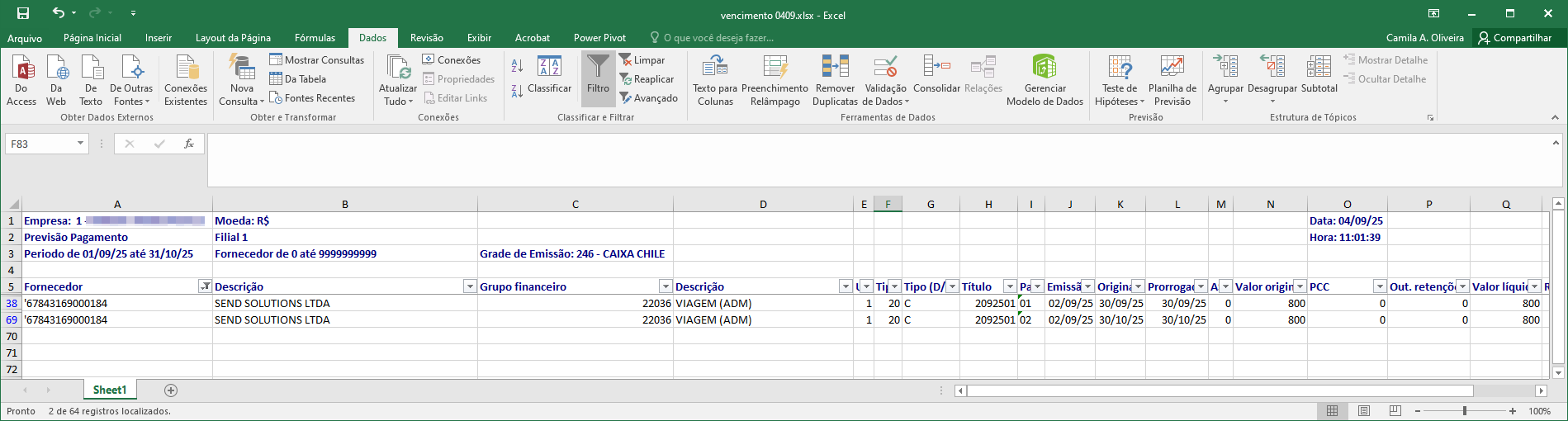Image resolution: width=1568 pixels, height=421 pixels.
Task: Switch to the Página Inicial tab
Action: coord(92,38)
